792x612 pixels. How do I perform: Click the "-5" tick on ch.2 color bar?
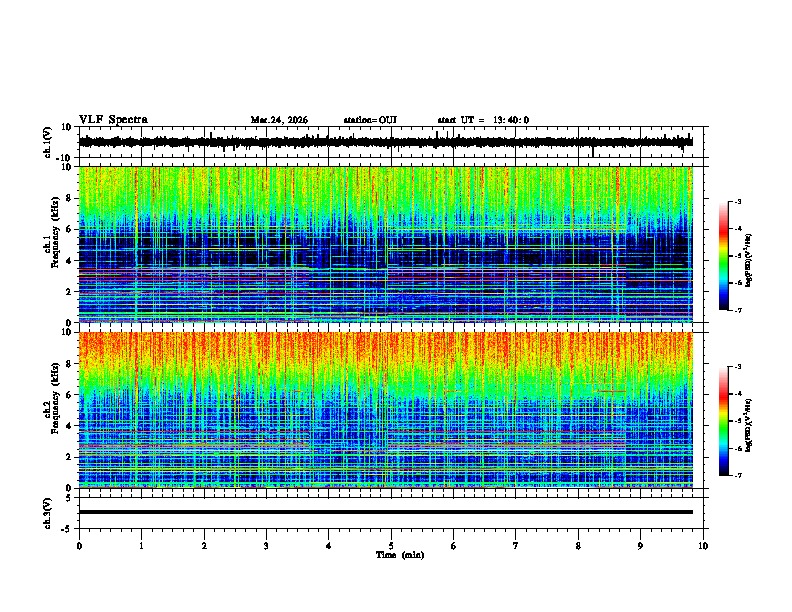(x=737, y=421)
